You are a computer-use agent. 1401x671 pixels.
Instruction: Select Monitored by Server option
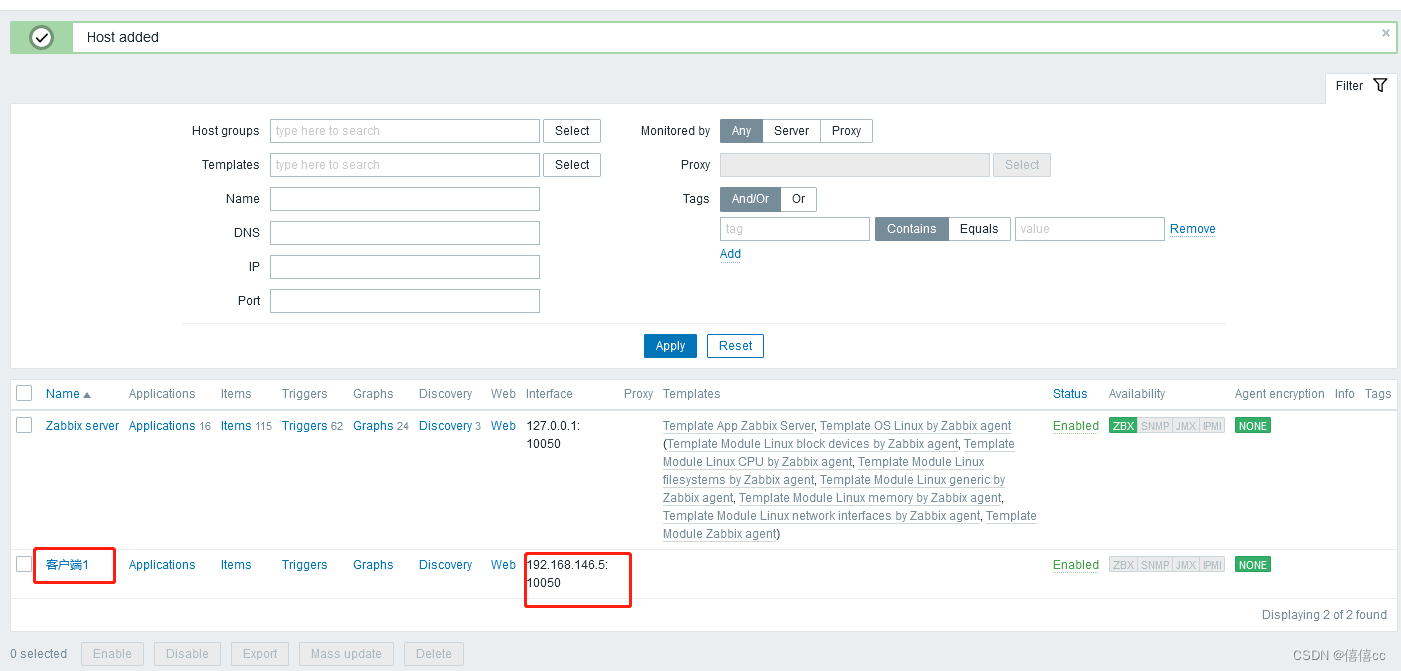791,131
